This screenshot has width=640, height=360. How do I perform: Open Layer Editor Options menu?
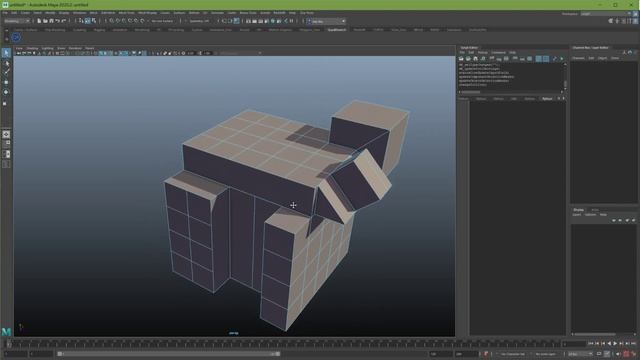(x=590, y=215)
